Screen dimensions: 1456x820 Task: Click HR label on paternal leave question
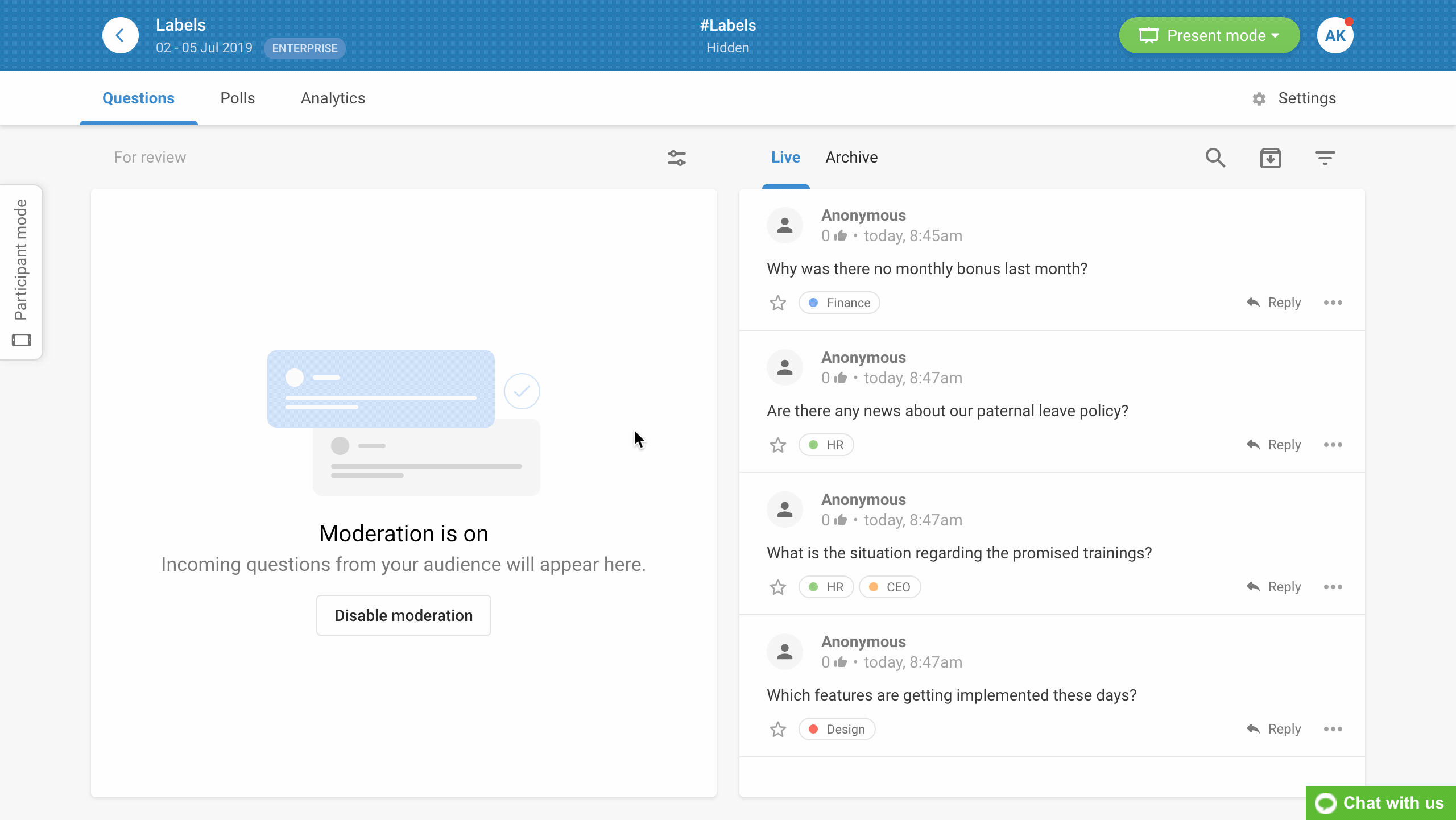(x=826, y=445)
